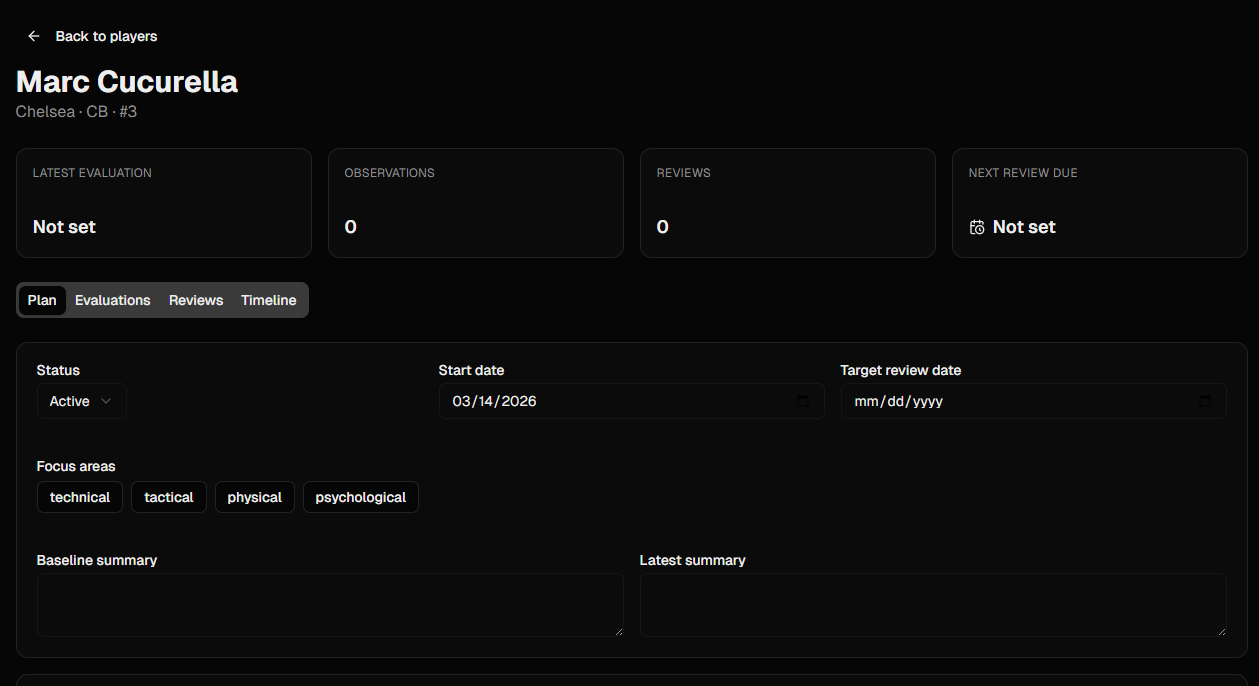
Task: Click the calendar-clock icon in Next Review Due
Action: pos(977,227)
